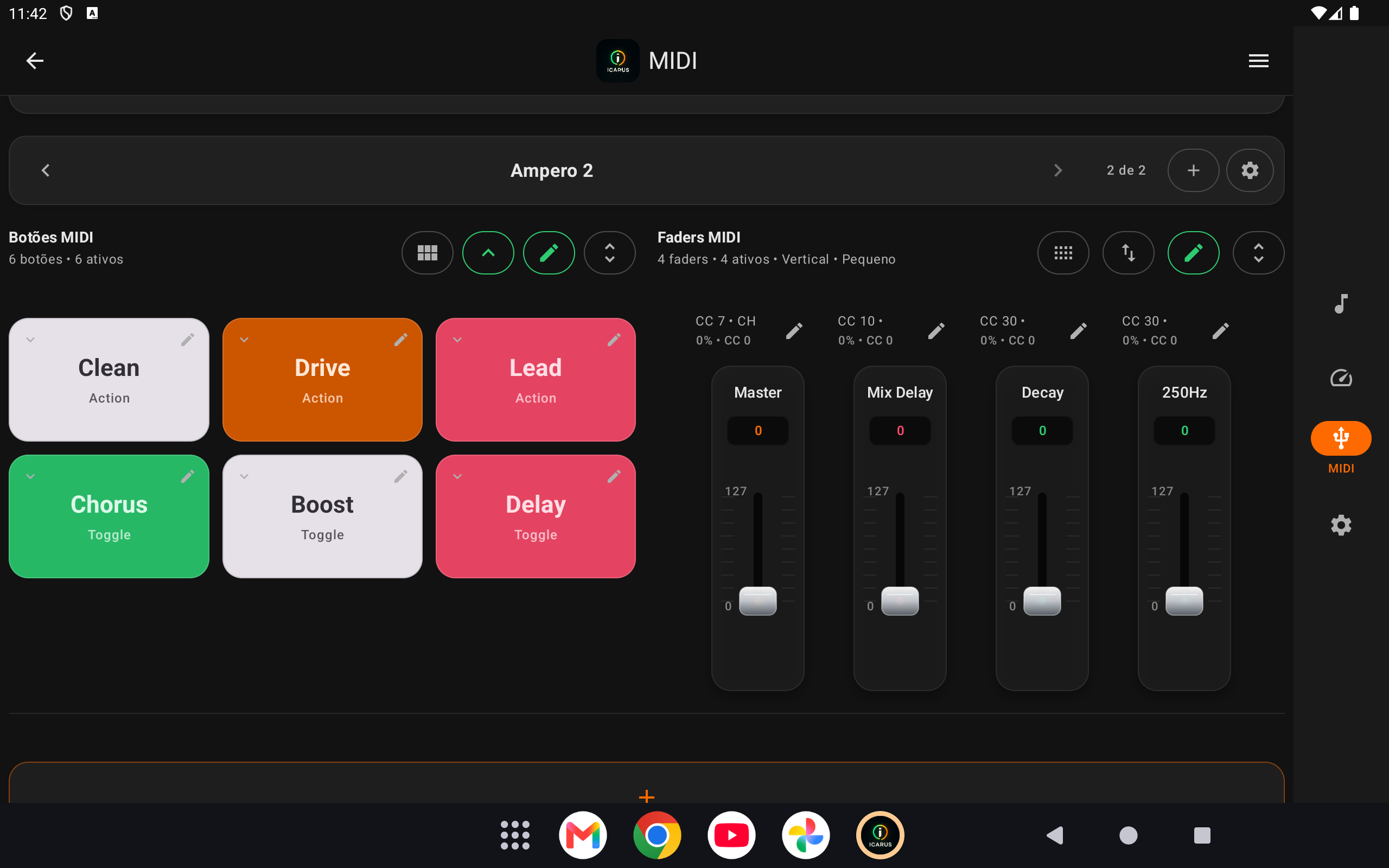Open the sidebar settings gear tab
1389x868 pixels.
(1341, 525)
